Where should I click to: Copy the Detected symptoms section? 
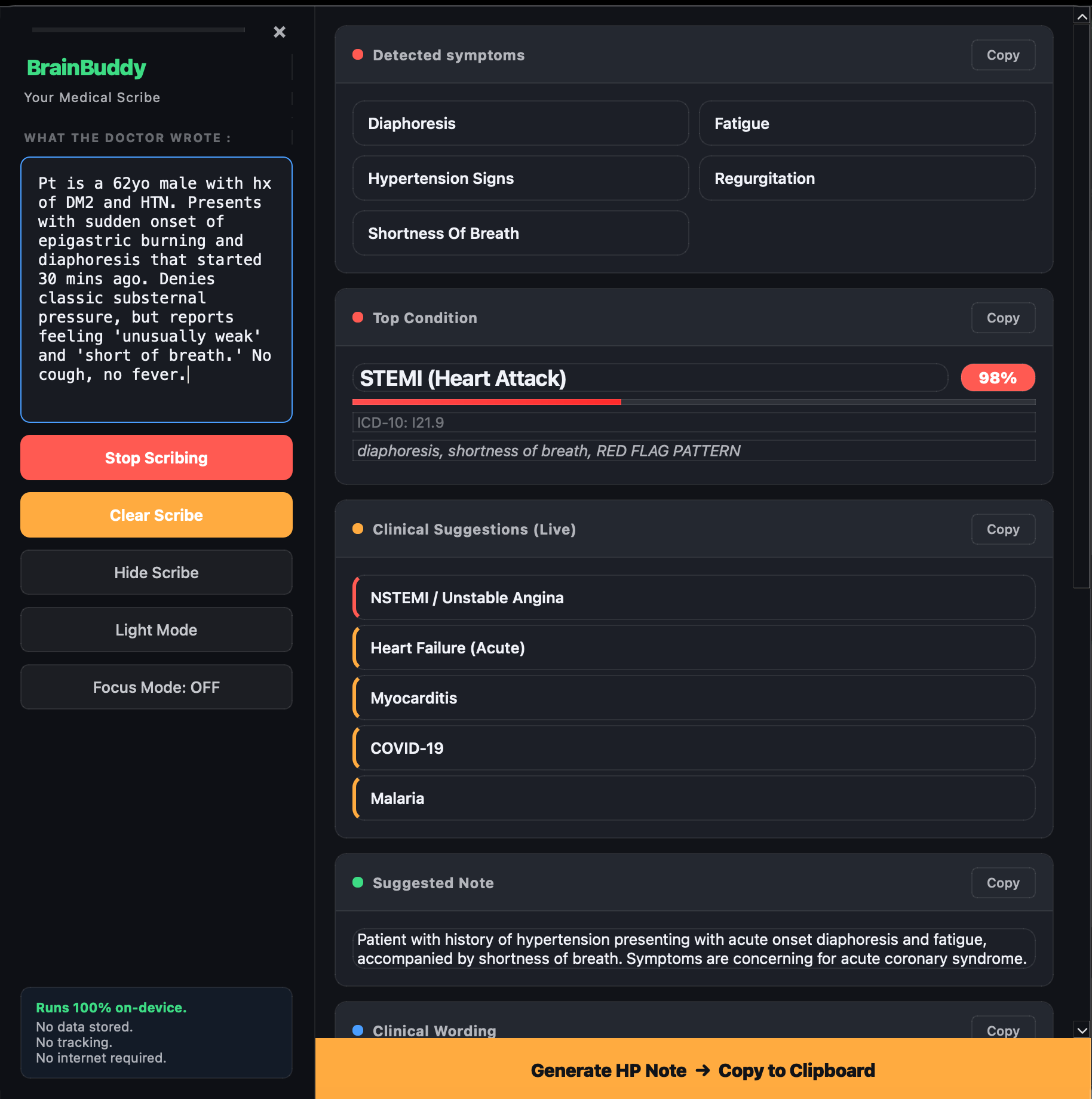point(1003,55)
